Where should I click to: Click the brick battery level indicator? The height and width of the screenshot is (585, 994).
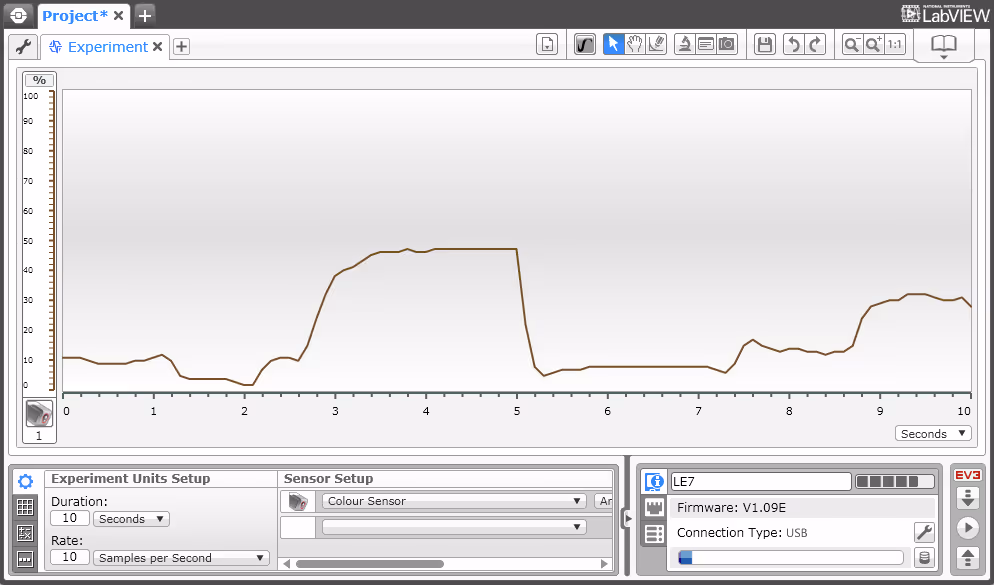point(894,482)
